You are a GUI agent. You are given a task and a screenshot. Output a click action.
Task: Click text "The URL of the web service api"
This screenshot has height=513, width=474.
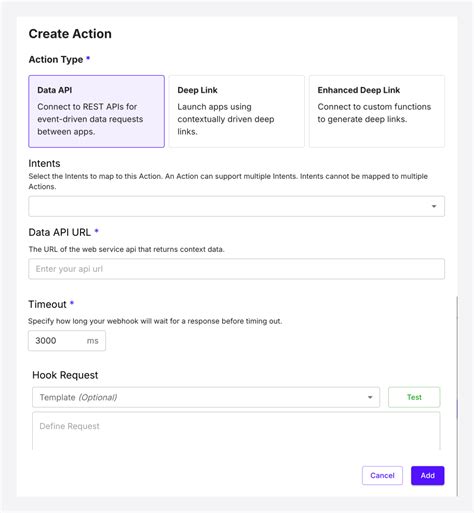point(82,249)
